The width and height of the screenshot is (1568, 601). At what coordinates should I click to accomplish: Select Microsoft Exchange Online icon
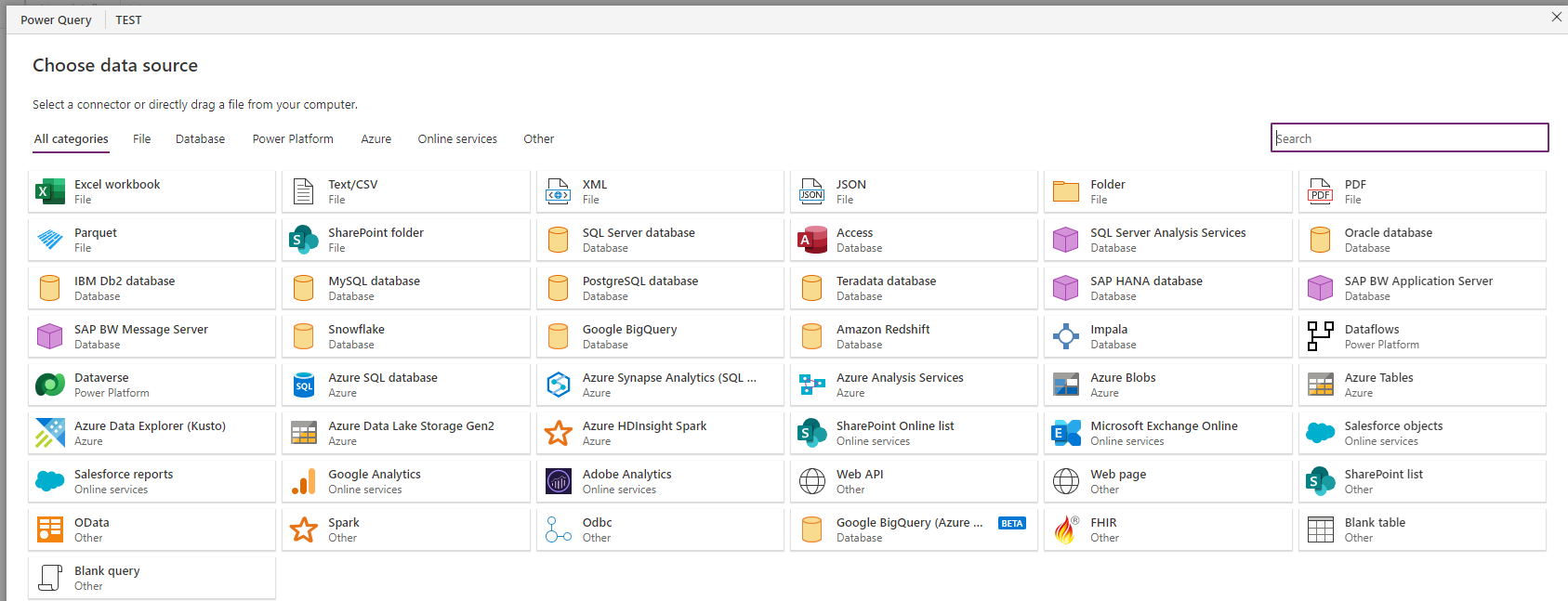tap(1066, 433)
